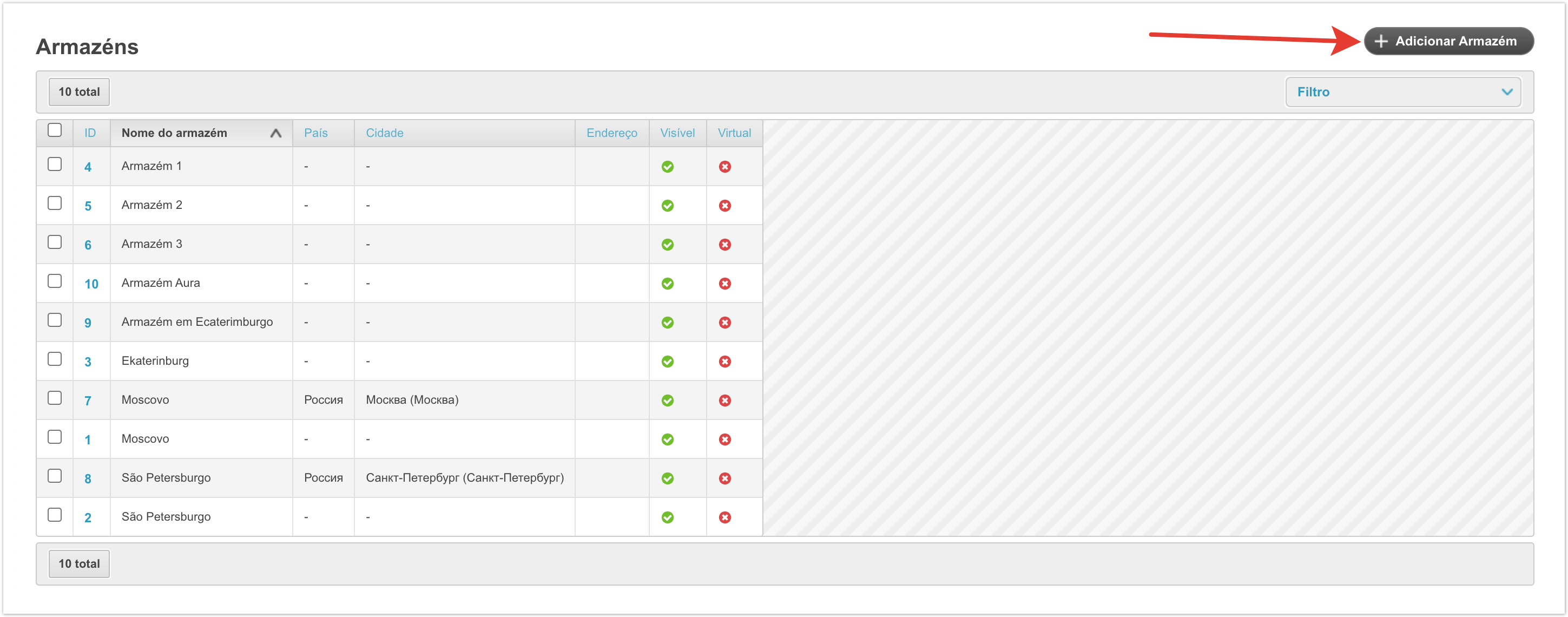Click green visible icon for Armazém Aura
This screenshot has width=1568, height=617.
[667, 283]
